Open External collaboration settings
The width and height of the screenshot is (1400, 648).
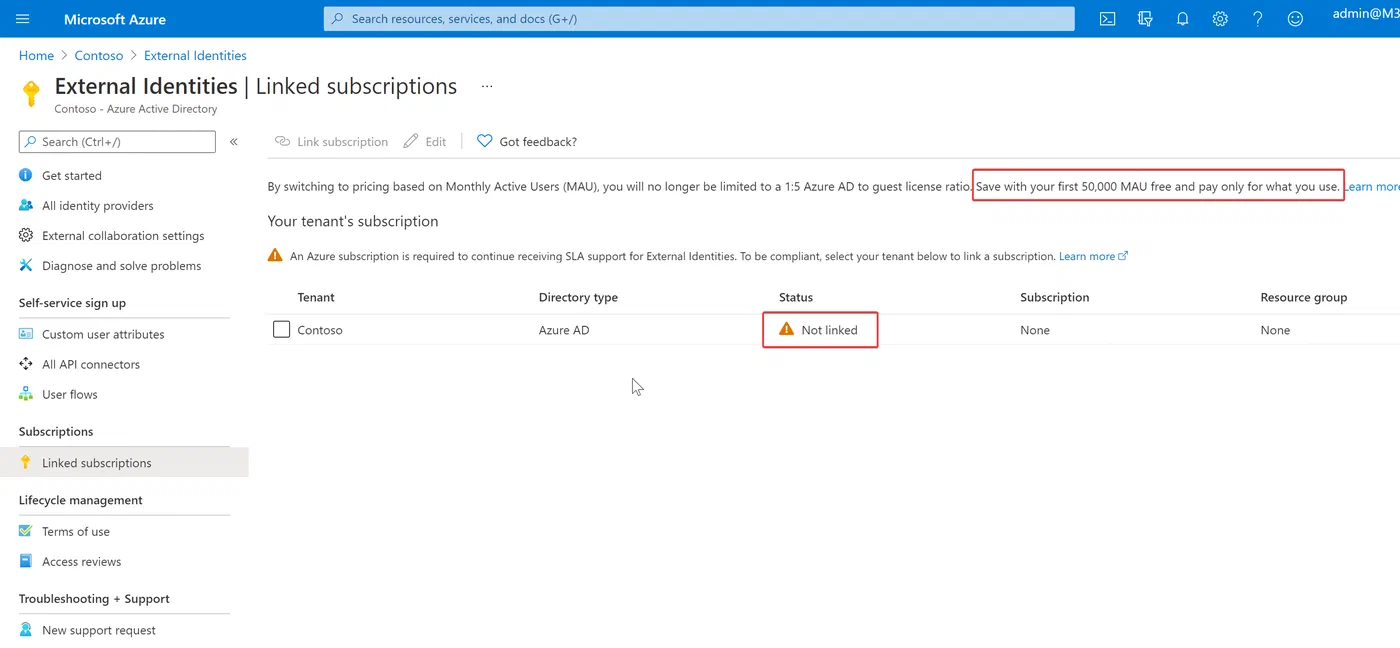pyautogui.click(x=124, y=235)
